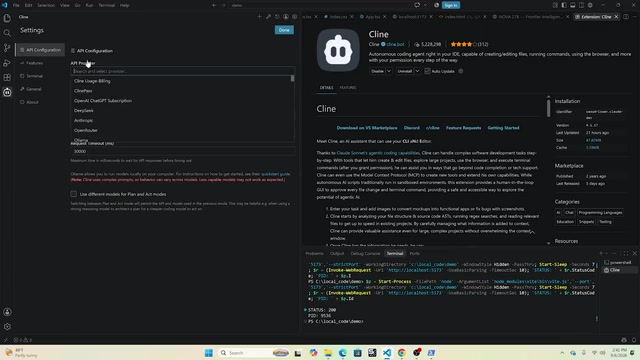Viewport: 640px width, 360px height.
Task: Open the Explorer view in the activity bar
Action: tap(7, 18)
